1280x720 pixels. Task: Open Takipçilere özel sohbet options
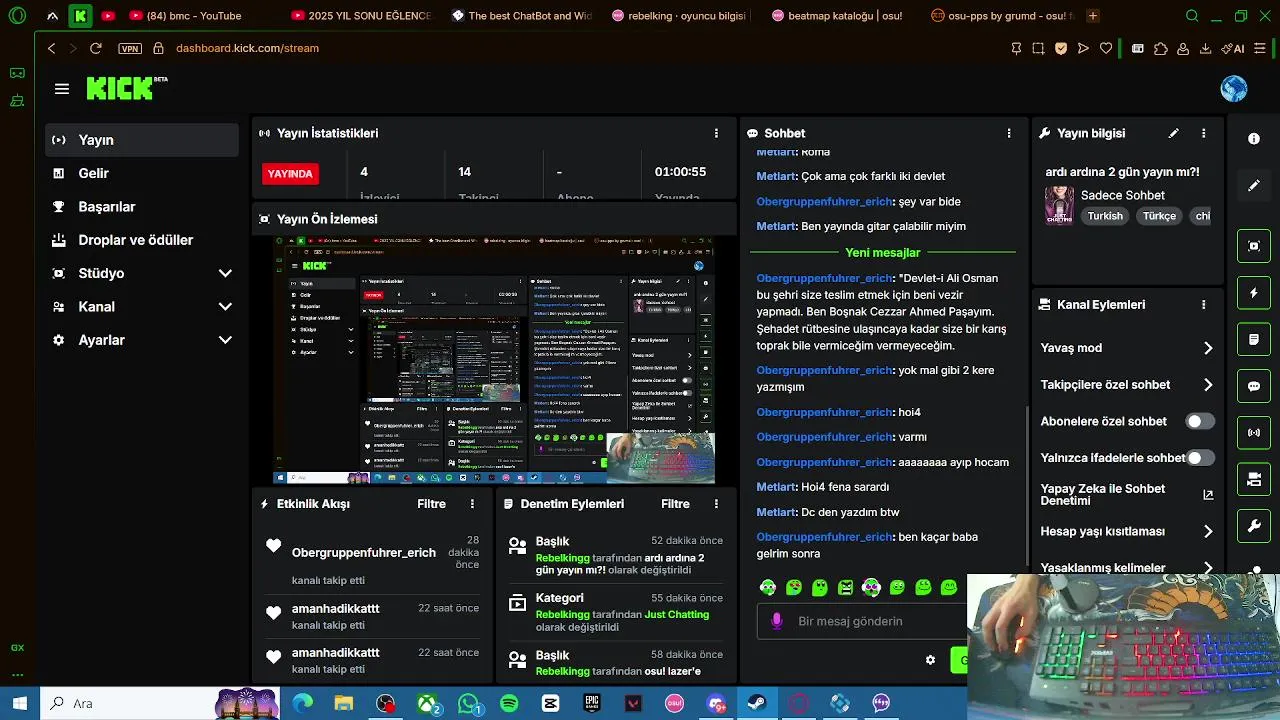1127,385
